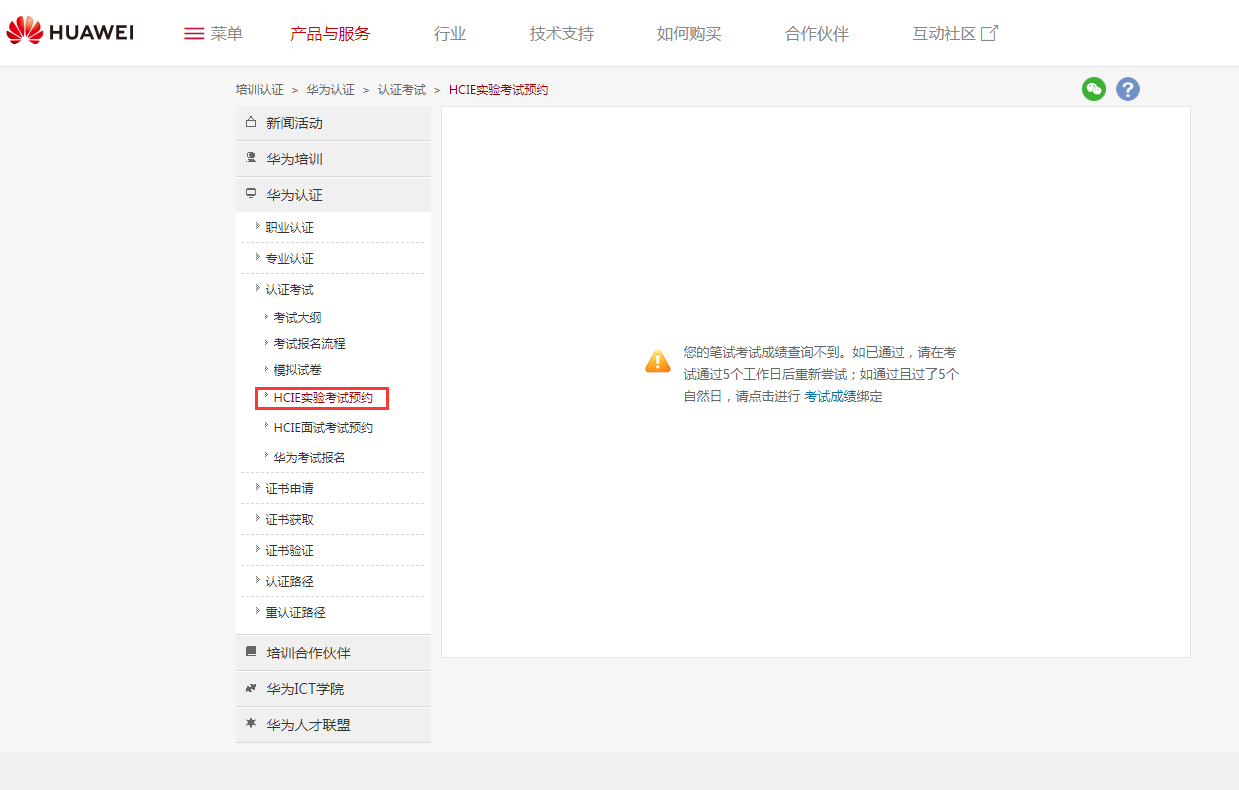Click the star icon beside 华为人才联盟
The image size is (1239, 790).
point(251,723)
